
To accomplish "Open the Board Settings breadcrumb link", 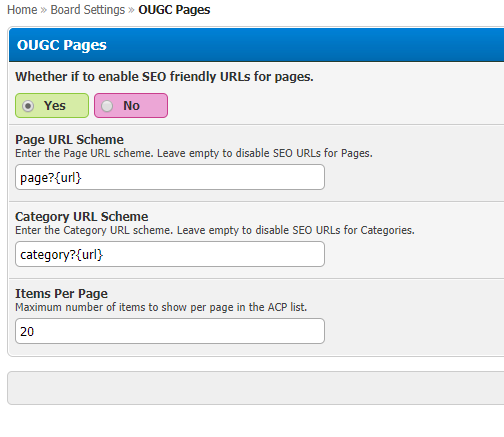I will (x=88, y=10).
